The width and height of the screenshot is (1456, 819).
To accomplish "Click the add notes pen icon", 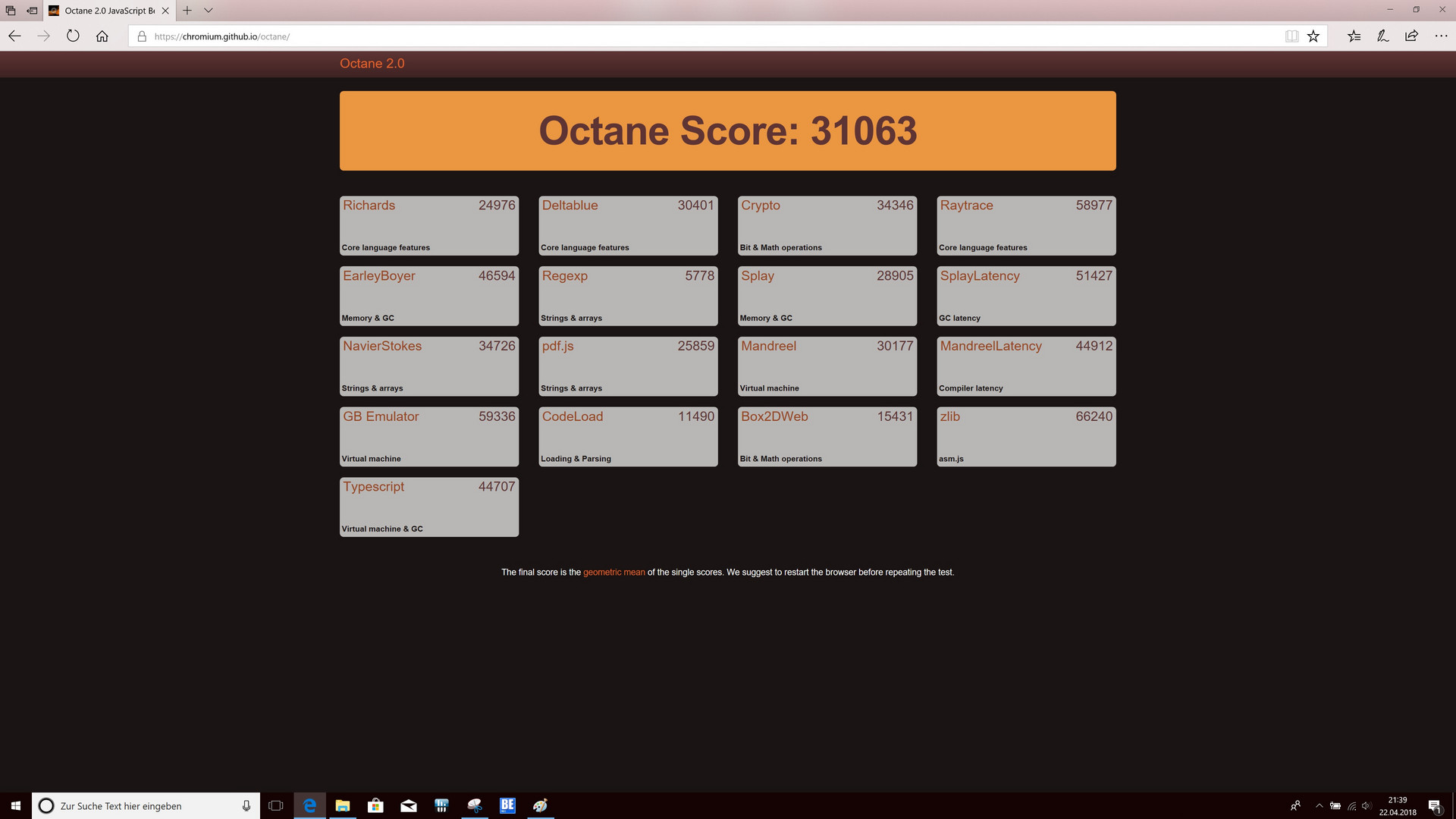I will point(1382,36).
